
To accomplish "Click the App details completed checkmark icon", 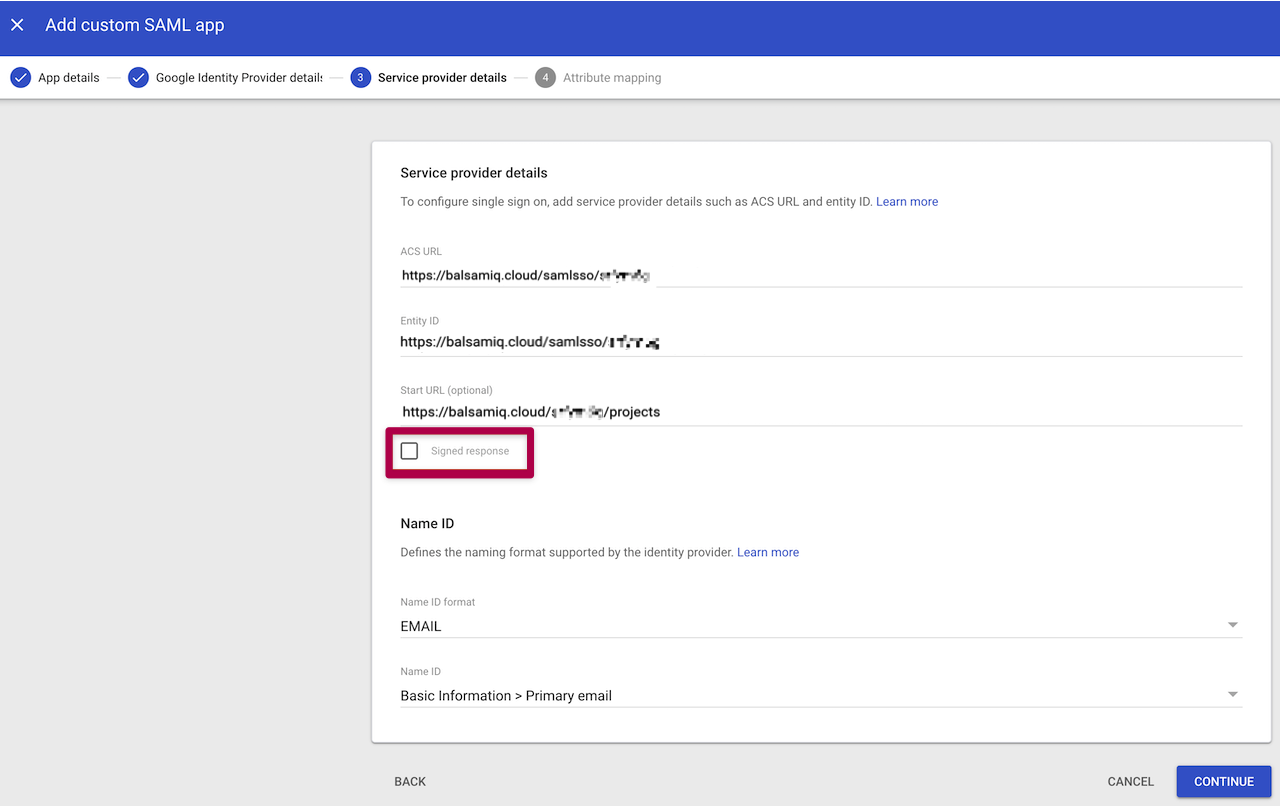I will pyautogui.click(x=20, y=77).
